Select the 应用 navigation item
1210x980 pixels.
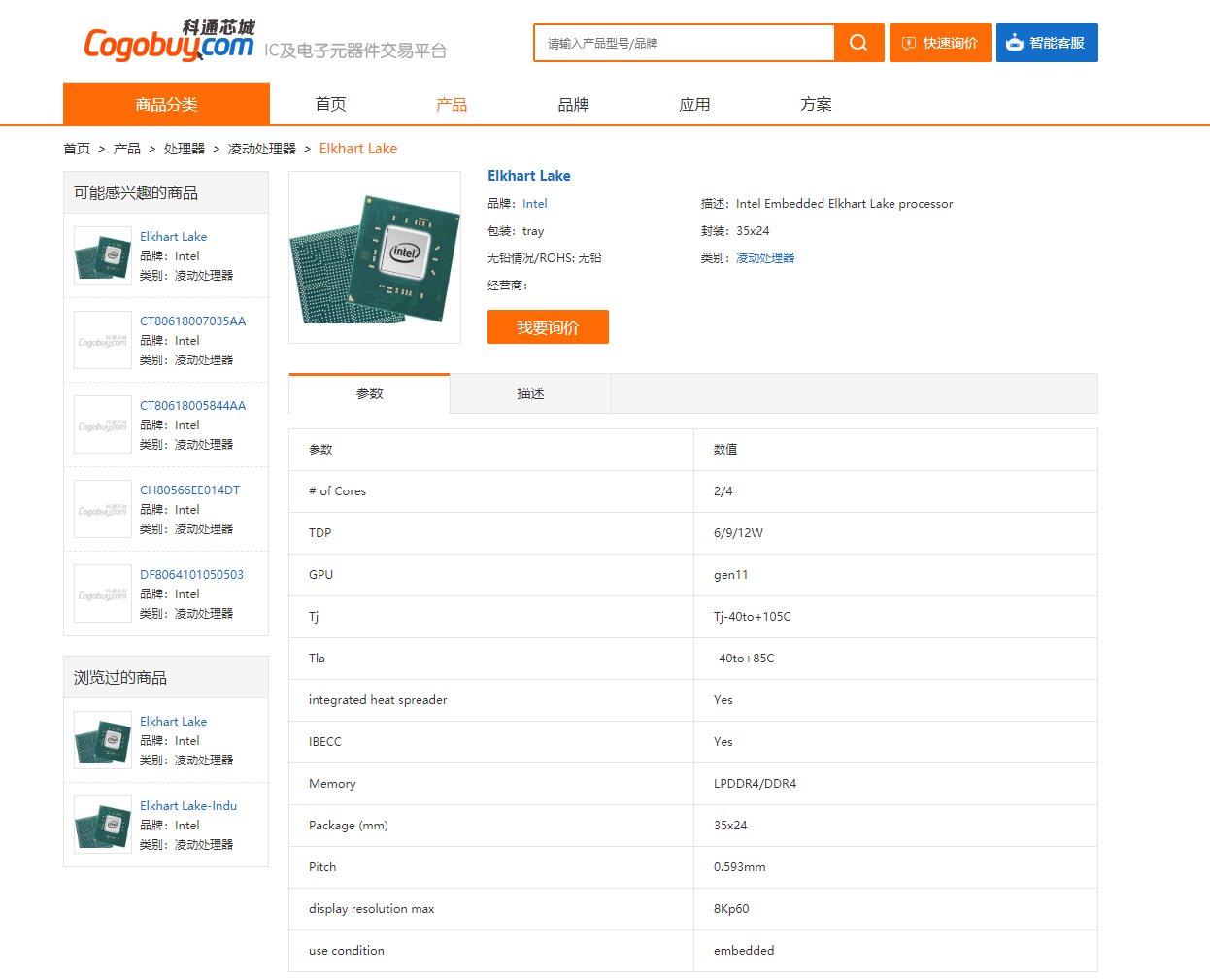coord(694,104)
